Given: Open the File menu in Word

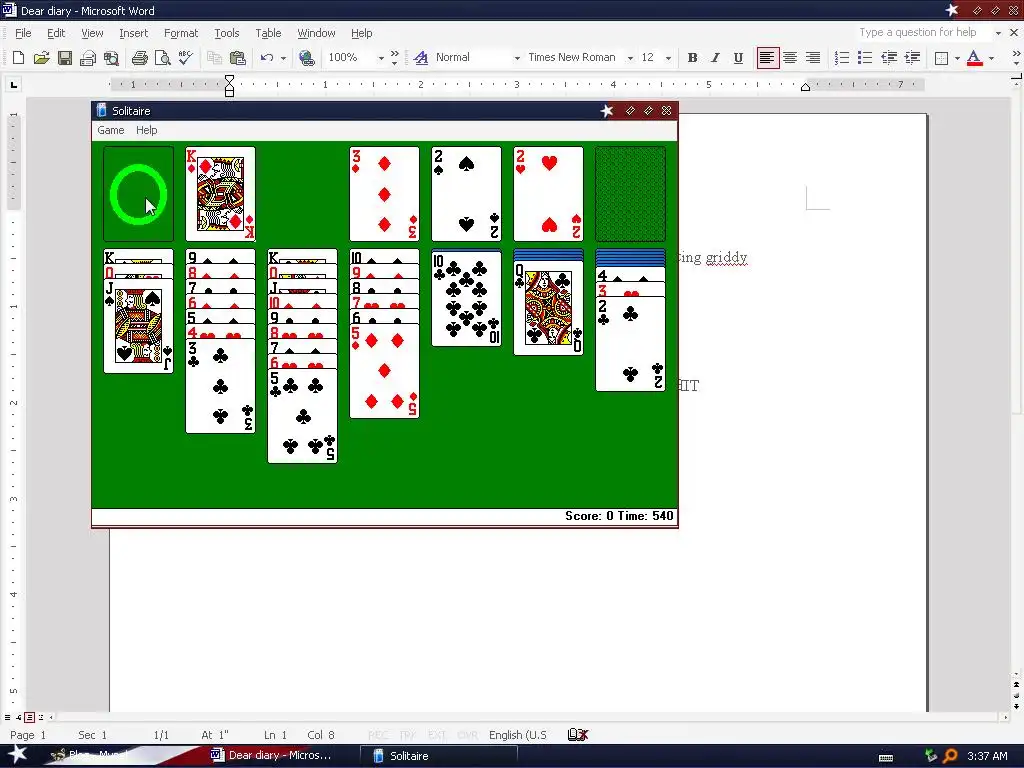Looking at the screenshot, I should click(23, 33).
